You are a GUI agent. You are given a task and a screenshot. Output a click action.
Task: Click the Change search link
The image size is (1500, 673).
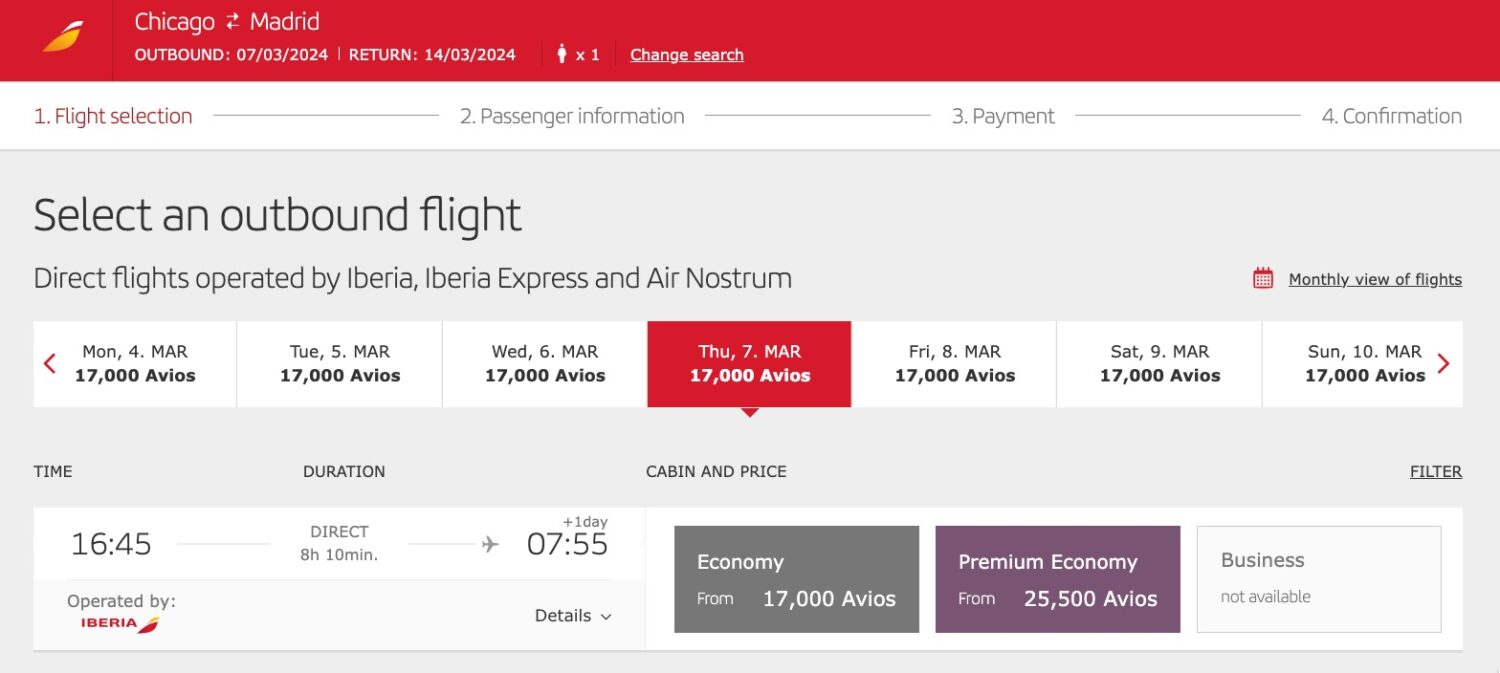(x=686, y=55)
